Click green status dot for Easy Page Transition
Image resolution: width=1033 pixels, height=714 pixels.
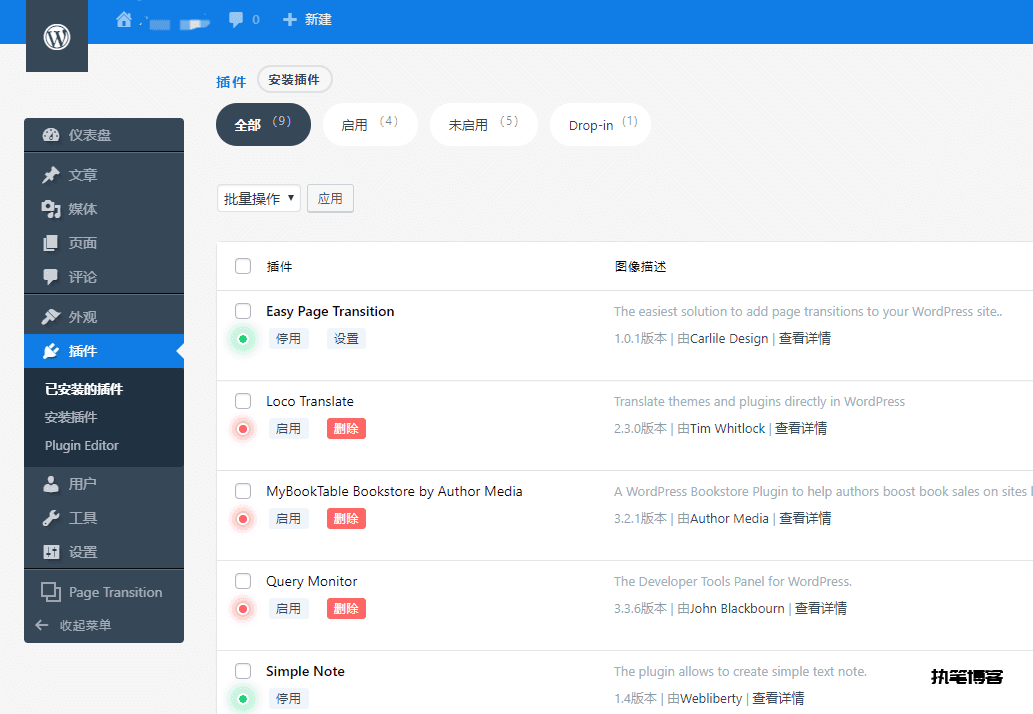[x=243, y=339]
